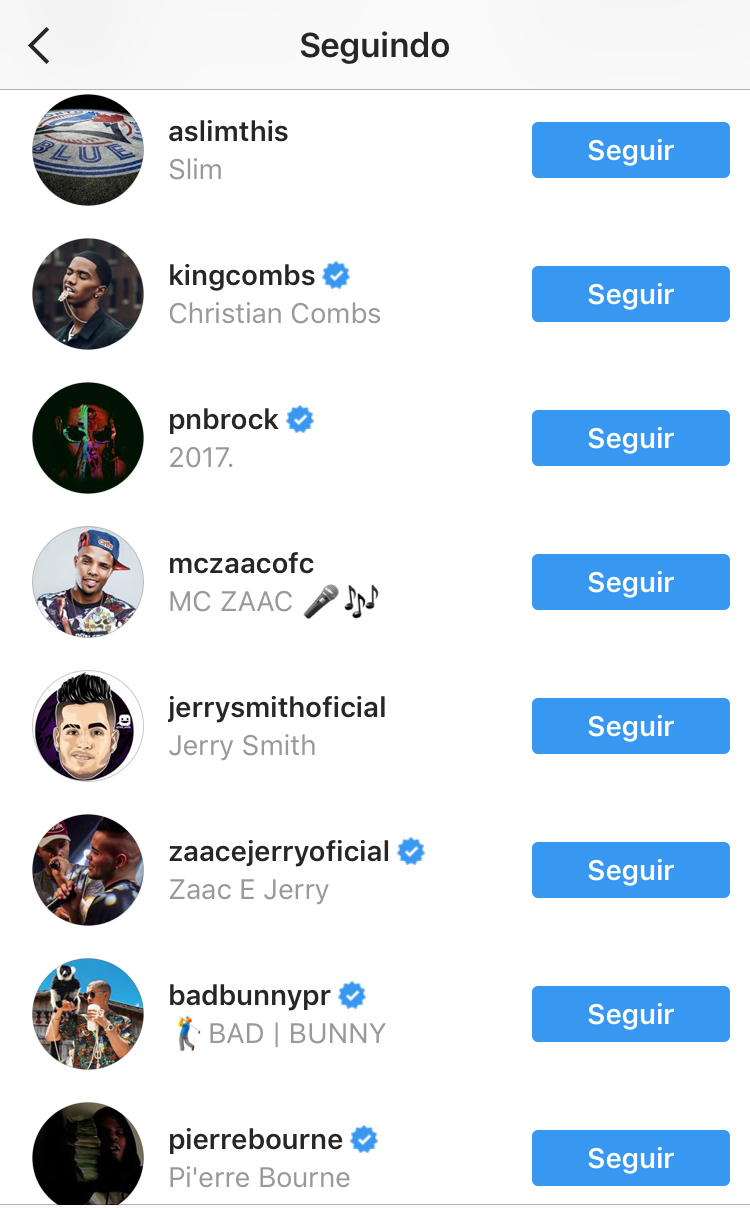Hit Seguir for zaacejerryoficial

pyautogui.click(x=630, y=870)
